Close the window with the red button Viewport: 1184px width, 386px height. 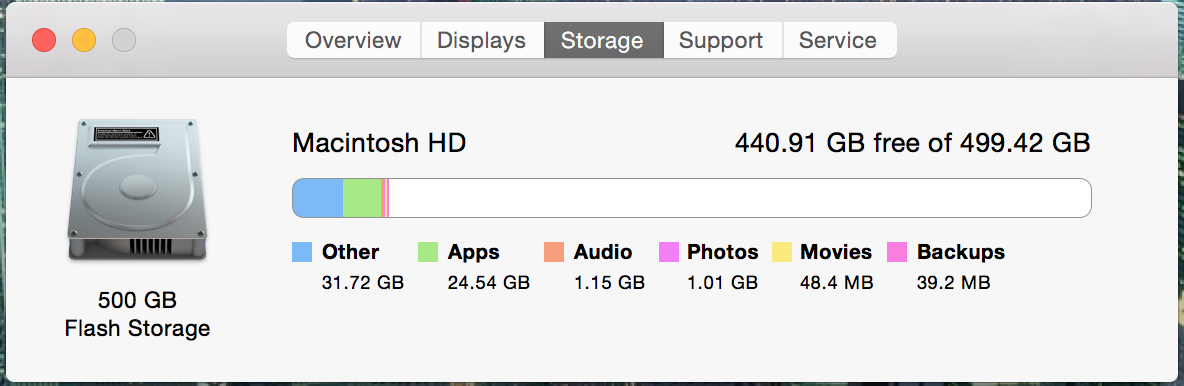[x=44, y=40]
